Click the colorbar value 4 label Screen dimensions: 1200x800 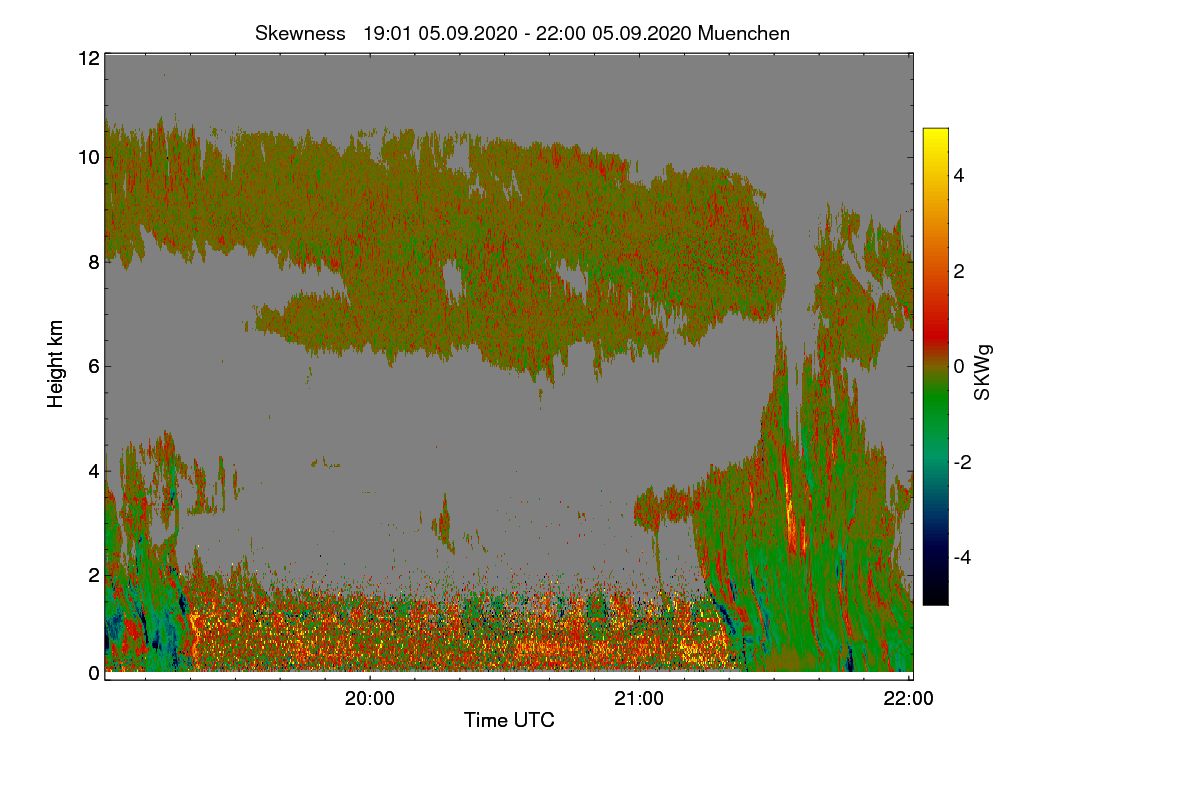click(959, 175)
